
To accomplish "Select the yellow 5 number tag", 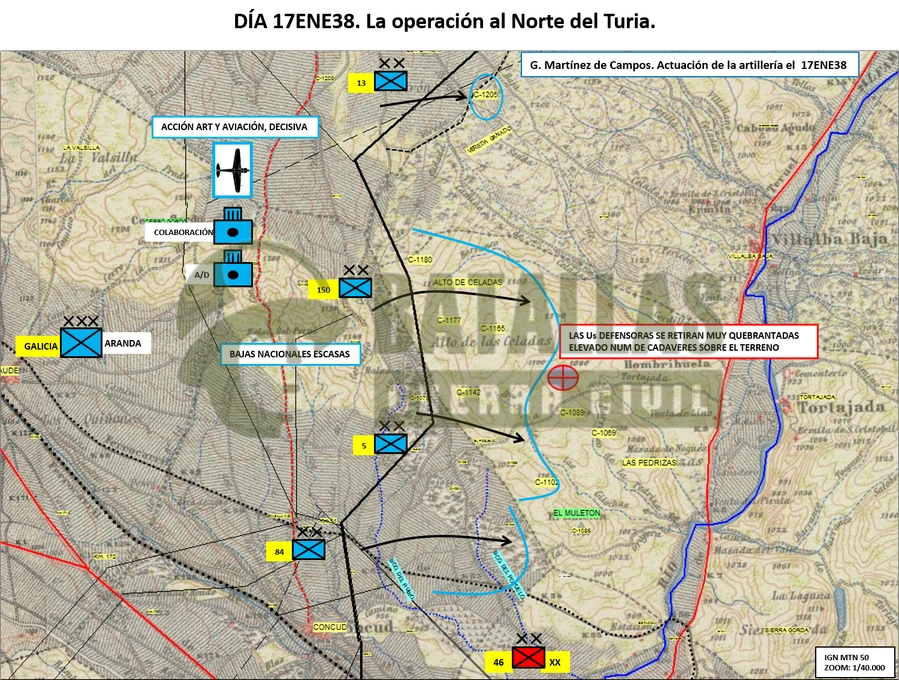I will (364, 445).
